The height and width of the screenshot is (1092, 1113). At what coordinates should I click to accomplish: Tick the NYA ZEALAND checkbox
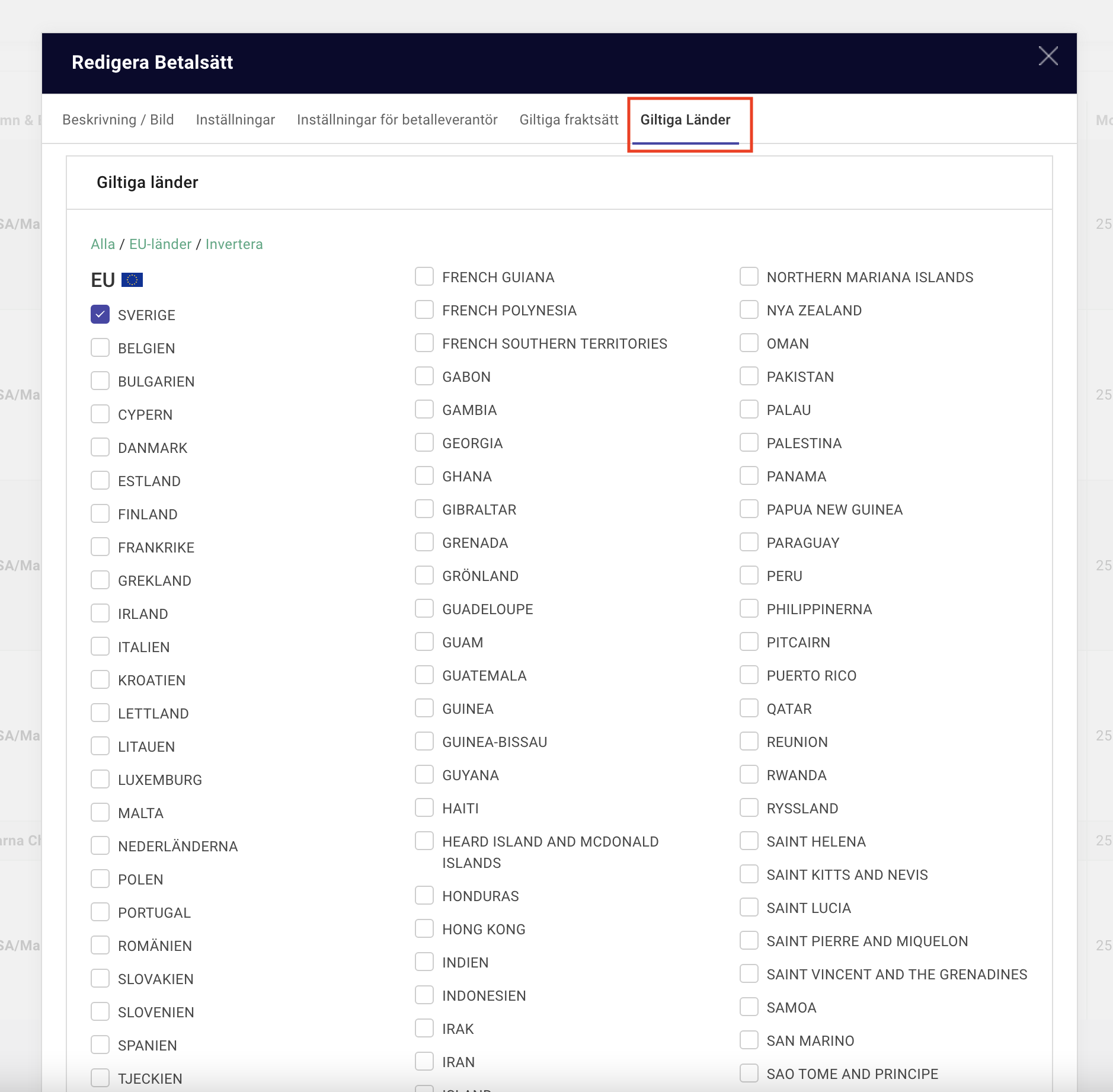tap(749, 310)
